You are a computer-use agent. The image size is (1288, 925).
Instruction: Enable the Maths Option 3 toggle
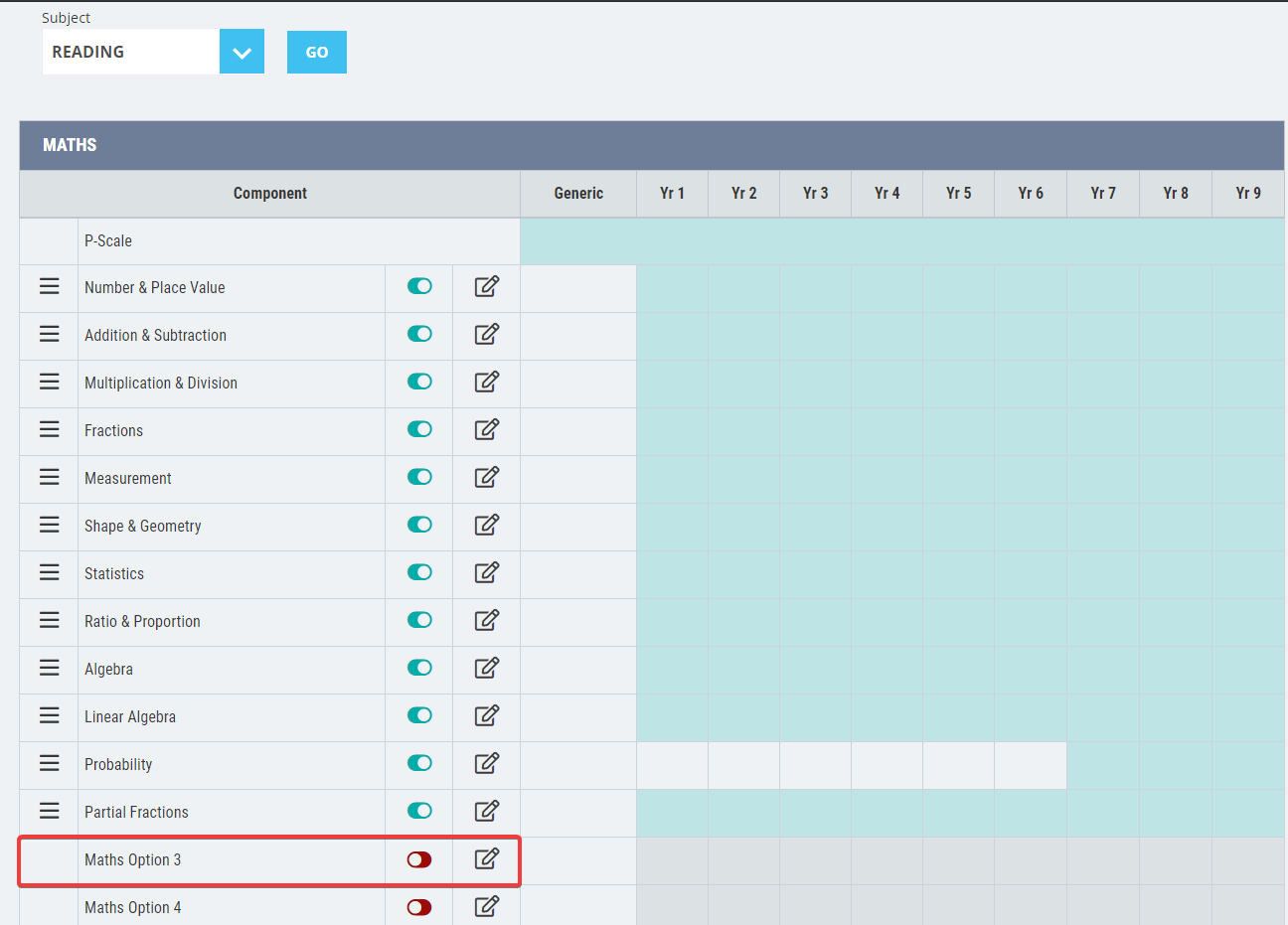pos(419,859)
